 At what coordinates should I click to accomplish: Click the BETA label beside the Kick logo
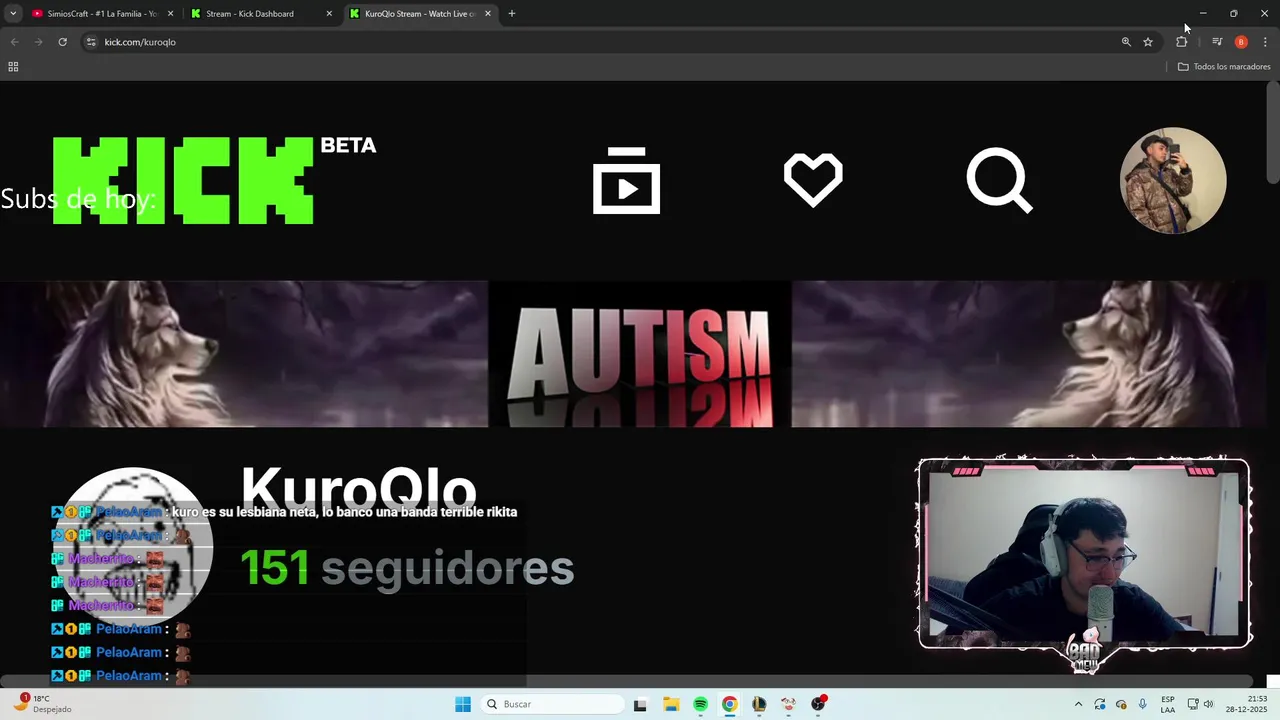point(348,146)
